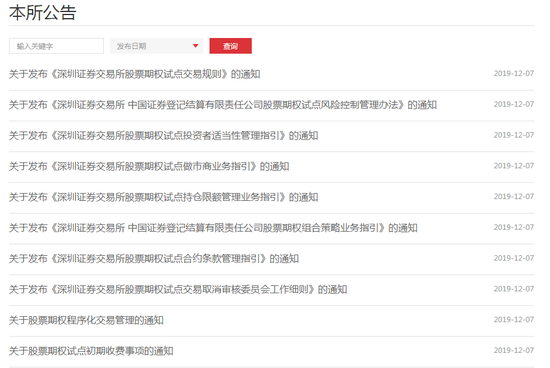The height and width of the screenshot is (368, 550).
Task: Click the date beside 程序化交易管理 notice
Action: (x=514, y=320)
